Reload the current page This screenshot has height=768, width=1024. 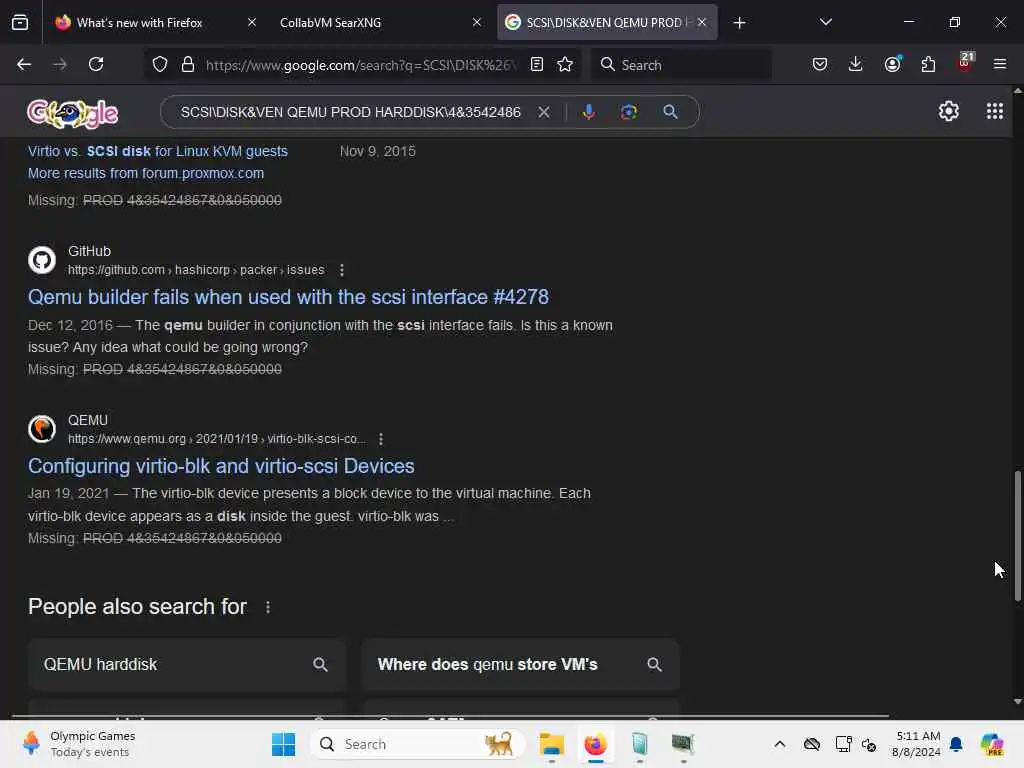(x=96, y=64)
